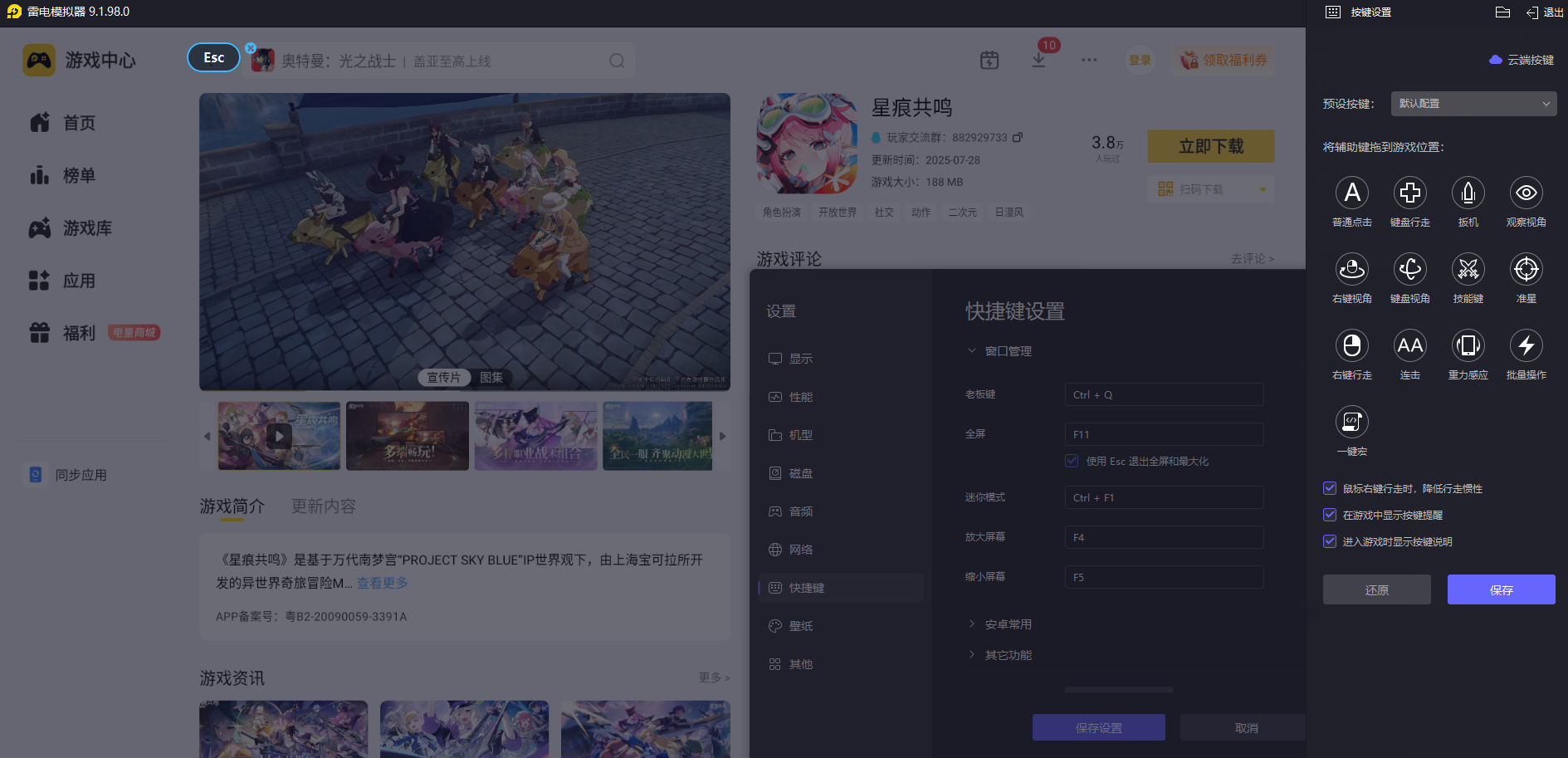Click the Esc key overlay button
Screen dimensions: 1568x758
(x=214, y=57)
